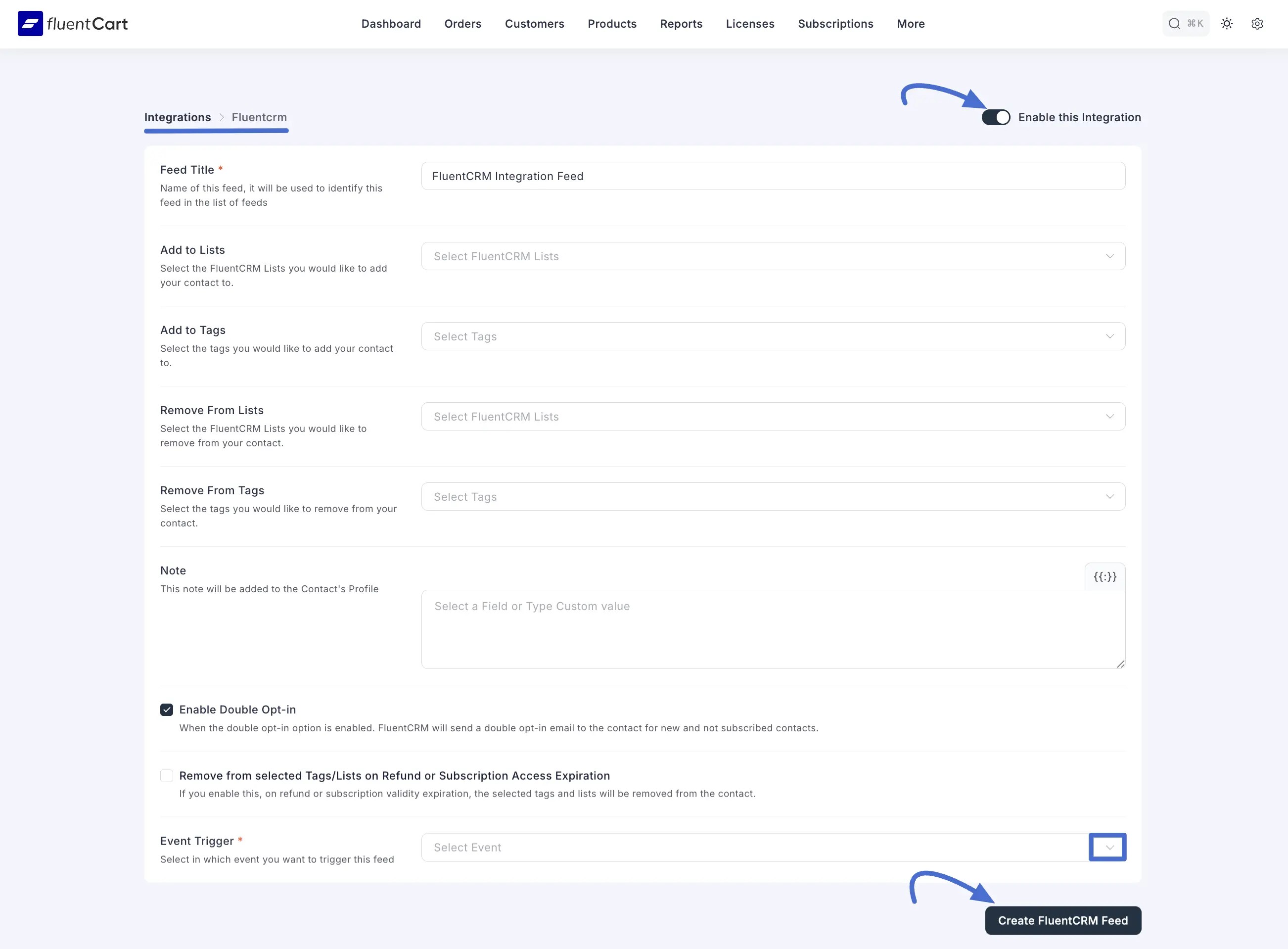This screenshot has width=1288, height=949.
Task: Toggle light mode with the sun icon
Action: [1227, 24]
